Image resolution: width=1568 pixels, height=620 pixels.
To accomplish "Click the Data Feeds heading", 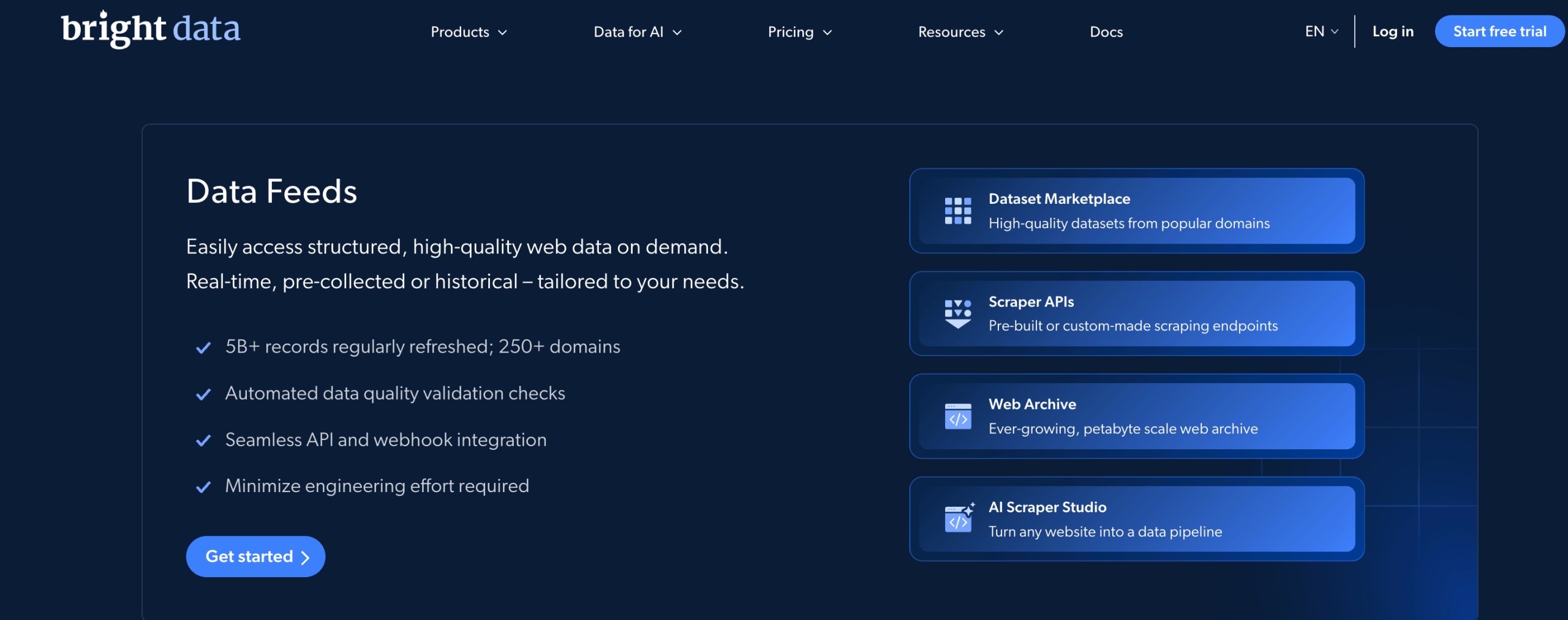I will (x=271, y=192).
